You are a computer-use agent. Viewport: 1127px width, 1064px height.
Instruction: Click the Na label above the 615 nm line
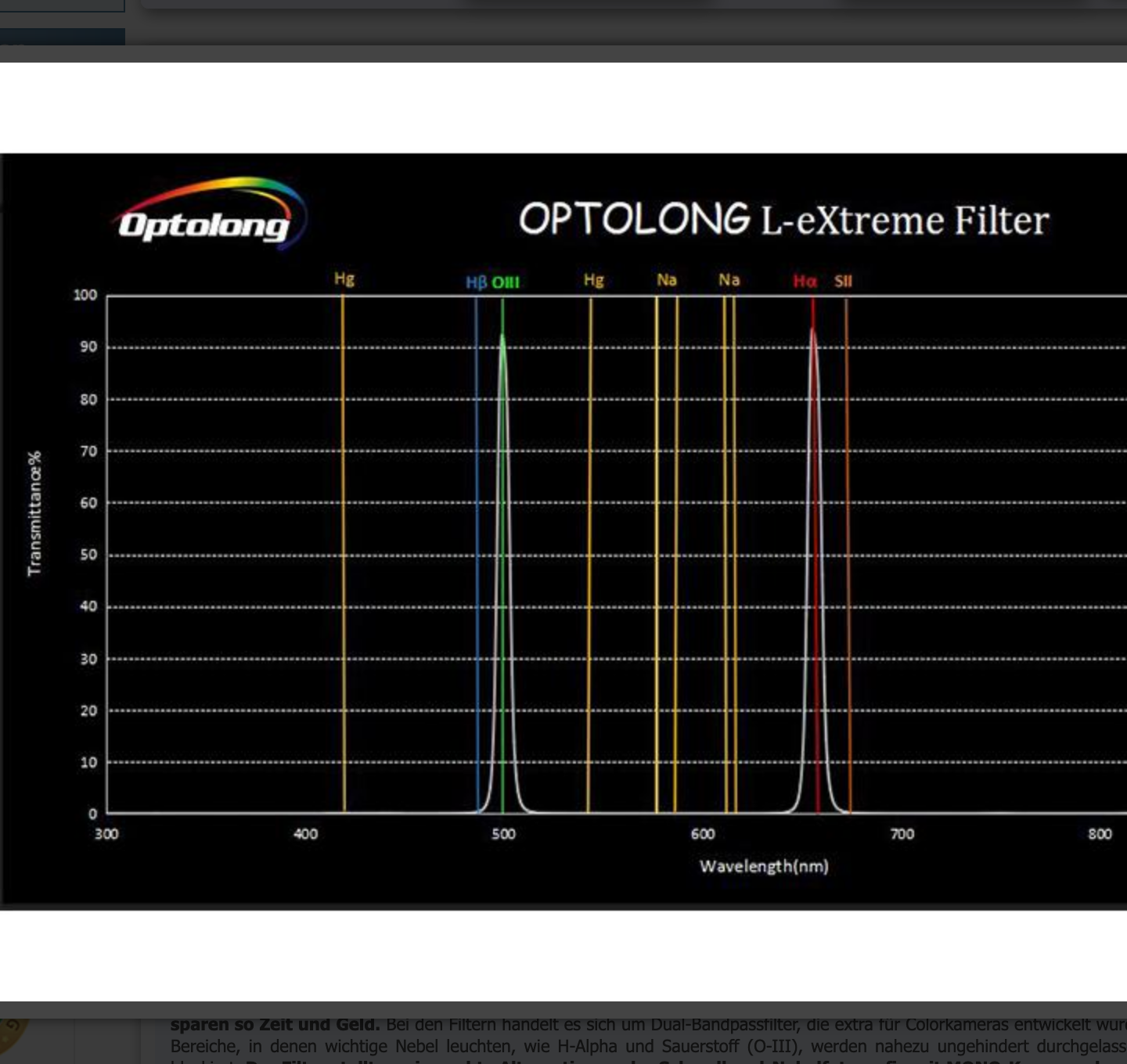coord(729,279)
